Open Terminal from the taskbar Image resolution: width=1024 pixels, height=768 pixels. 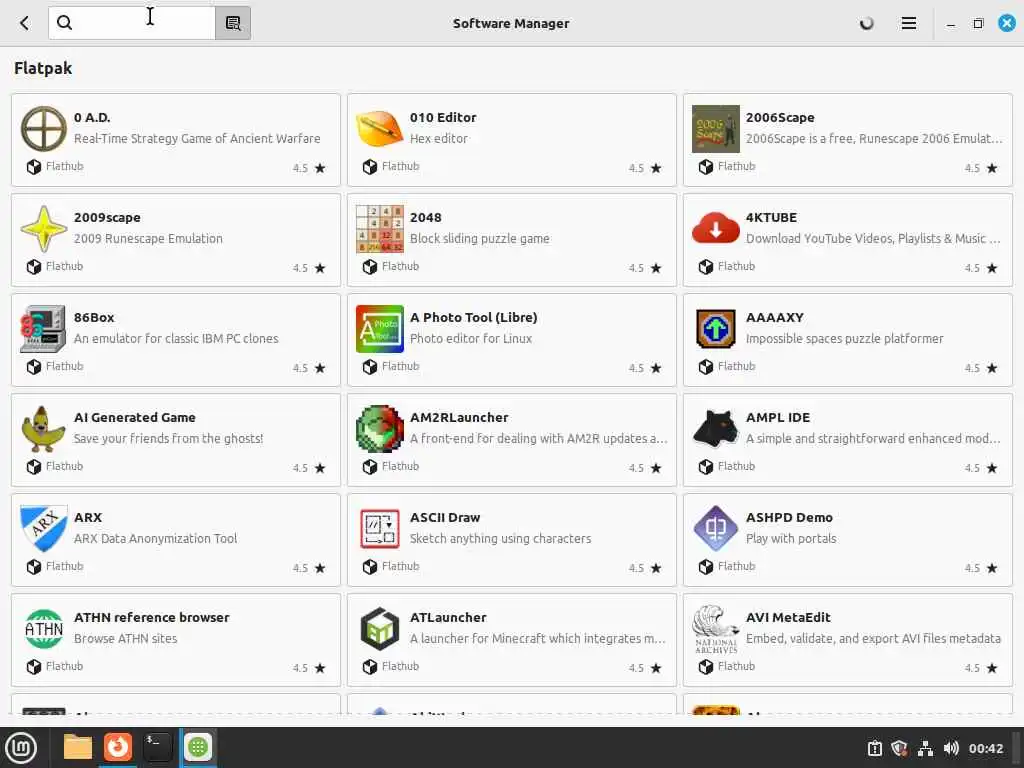[157, 747]
